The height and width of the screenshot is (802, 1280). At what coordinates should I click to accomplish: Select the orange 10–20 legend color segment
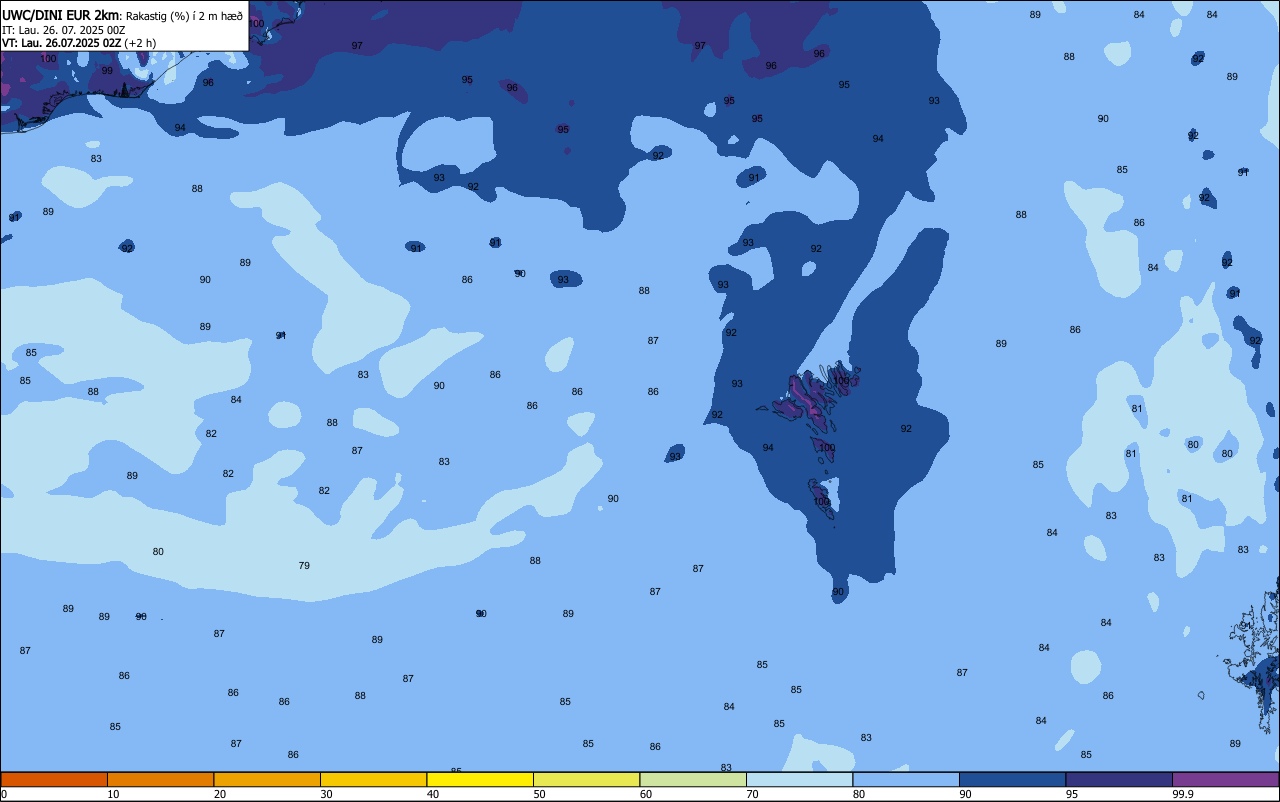160,779
